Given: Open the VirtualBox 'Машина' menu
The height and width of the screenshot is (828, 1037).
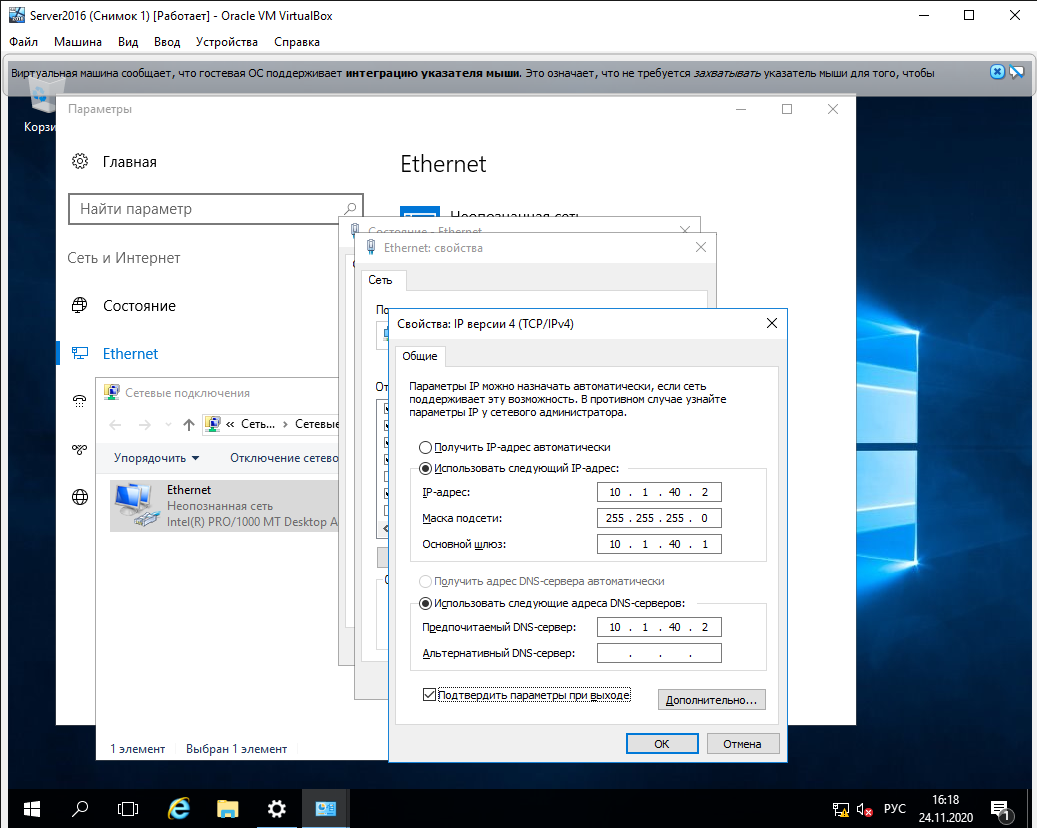Looking at the screenshot, I should [x=78, y=42].
